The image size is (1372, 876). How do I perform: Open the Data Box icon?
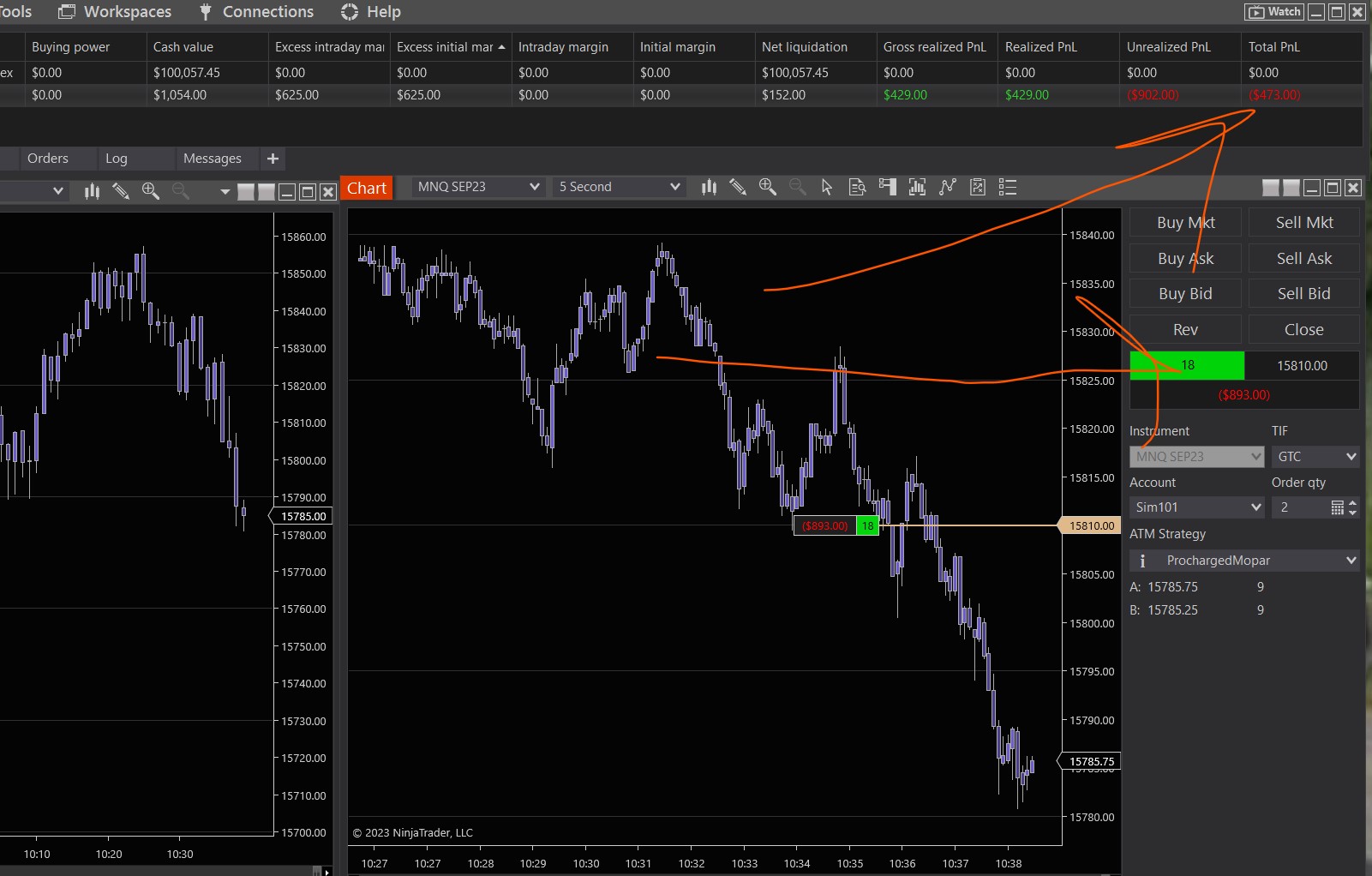(857, 187)
